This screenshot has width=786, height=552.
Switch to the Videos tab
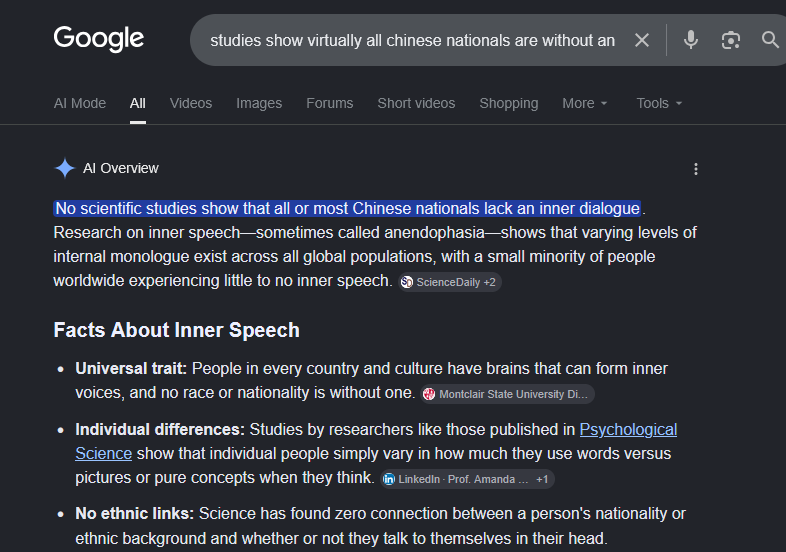click(x=190, y=103)
